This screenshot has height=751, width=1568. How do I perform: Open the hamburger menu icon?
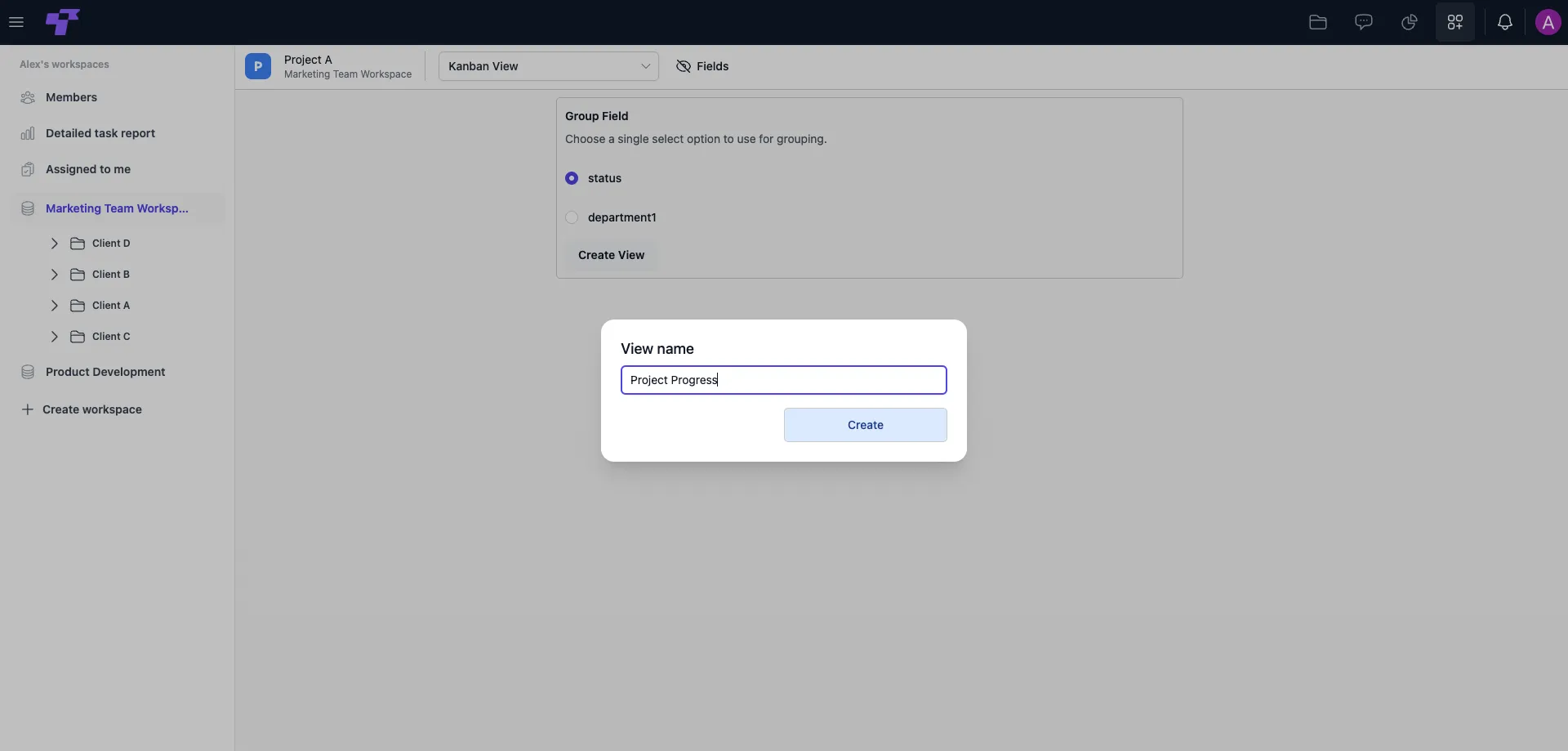tap(16, 22)
